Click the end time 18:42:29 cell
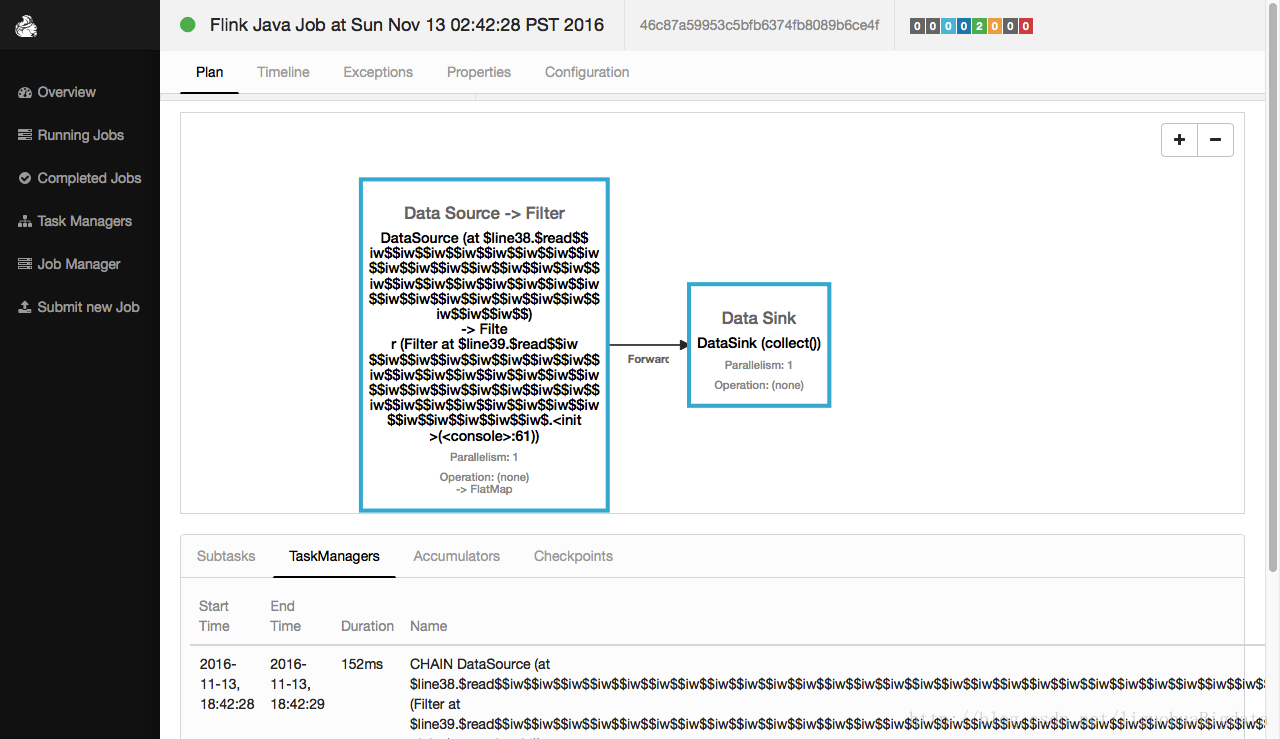 (297, 684)
